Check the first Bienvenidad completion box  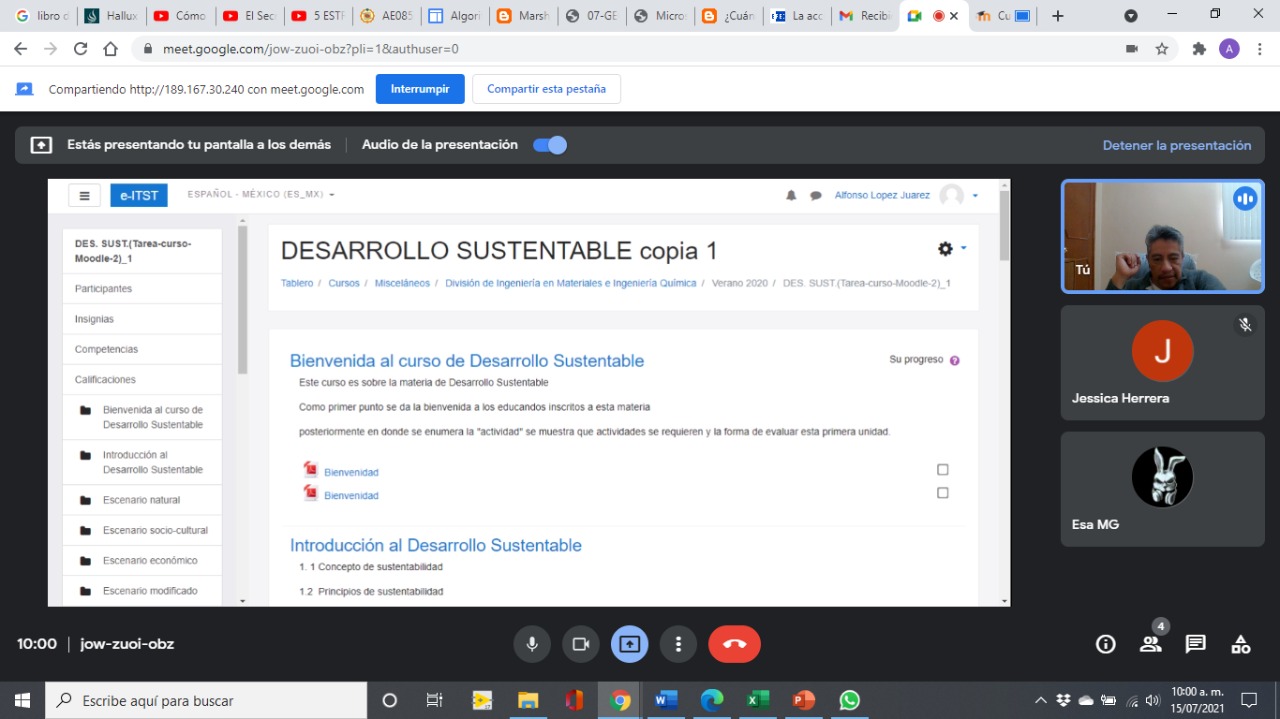[x=942, y=470]
